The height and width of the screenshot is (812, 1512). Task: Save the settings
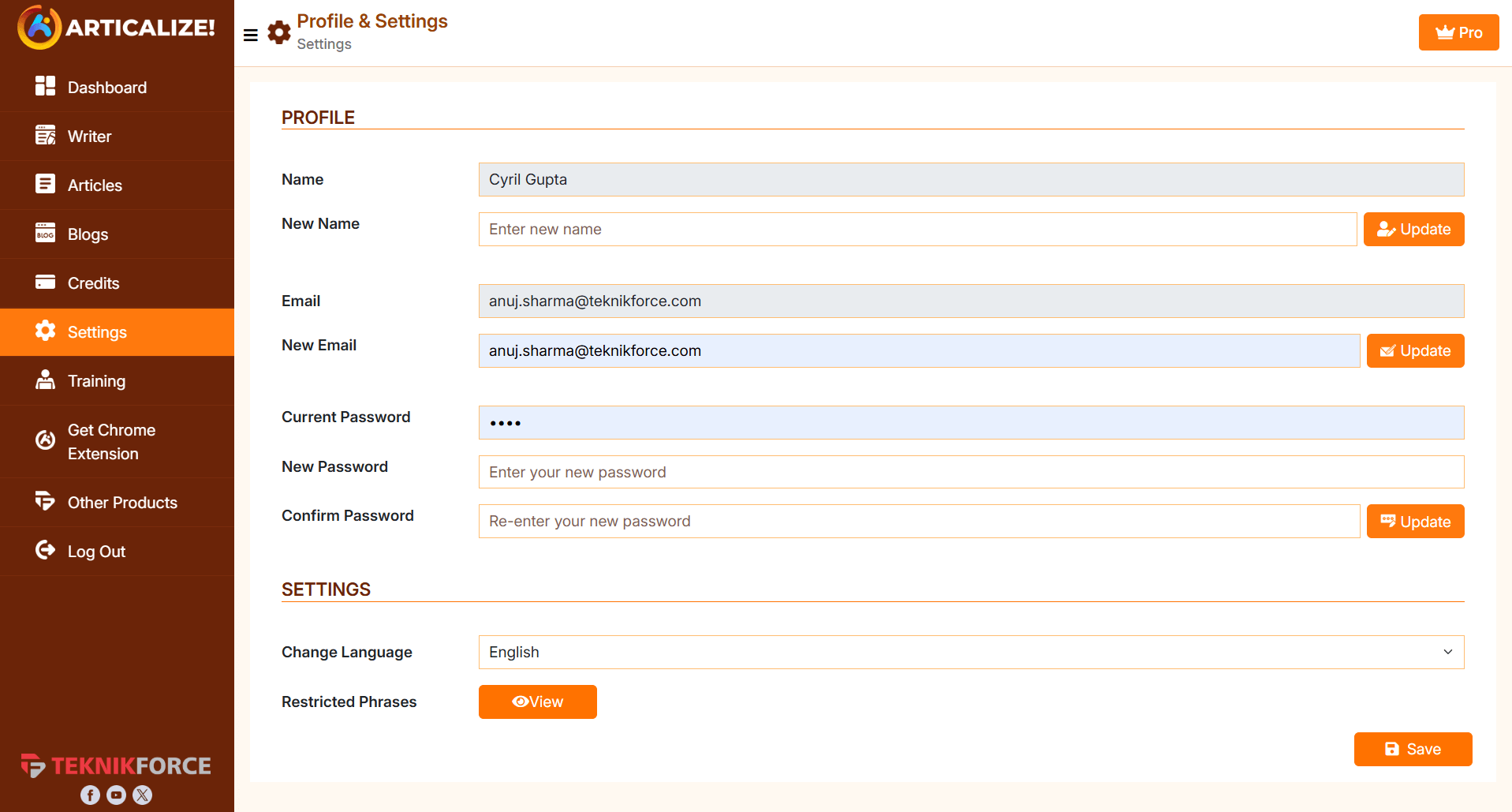pos(1413,749)
